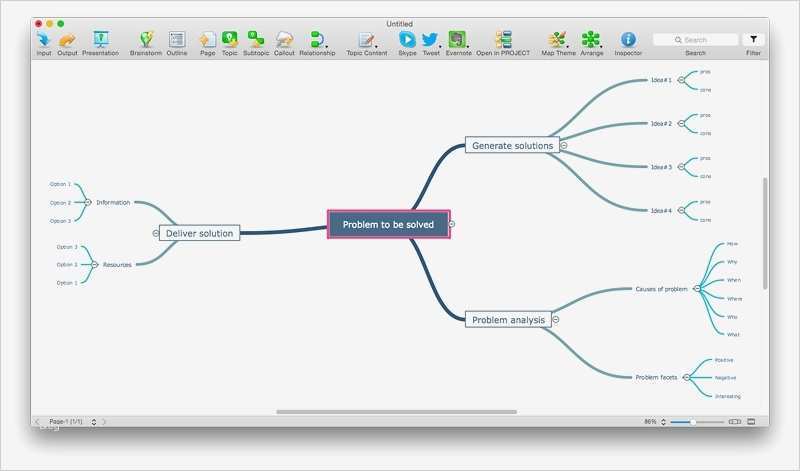The image size is (800, 471).
Task: Collapse the Information options
Action: tap(88, 203)
